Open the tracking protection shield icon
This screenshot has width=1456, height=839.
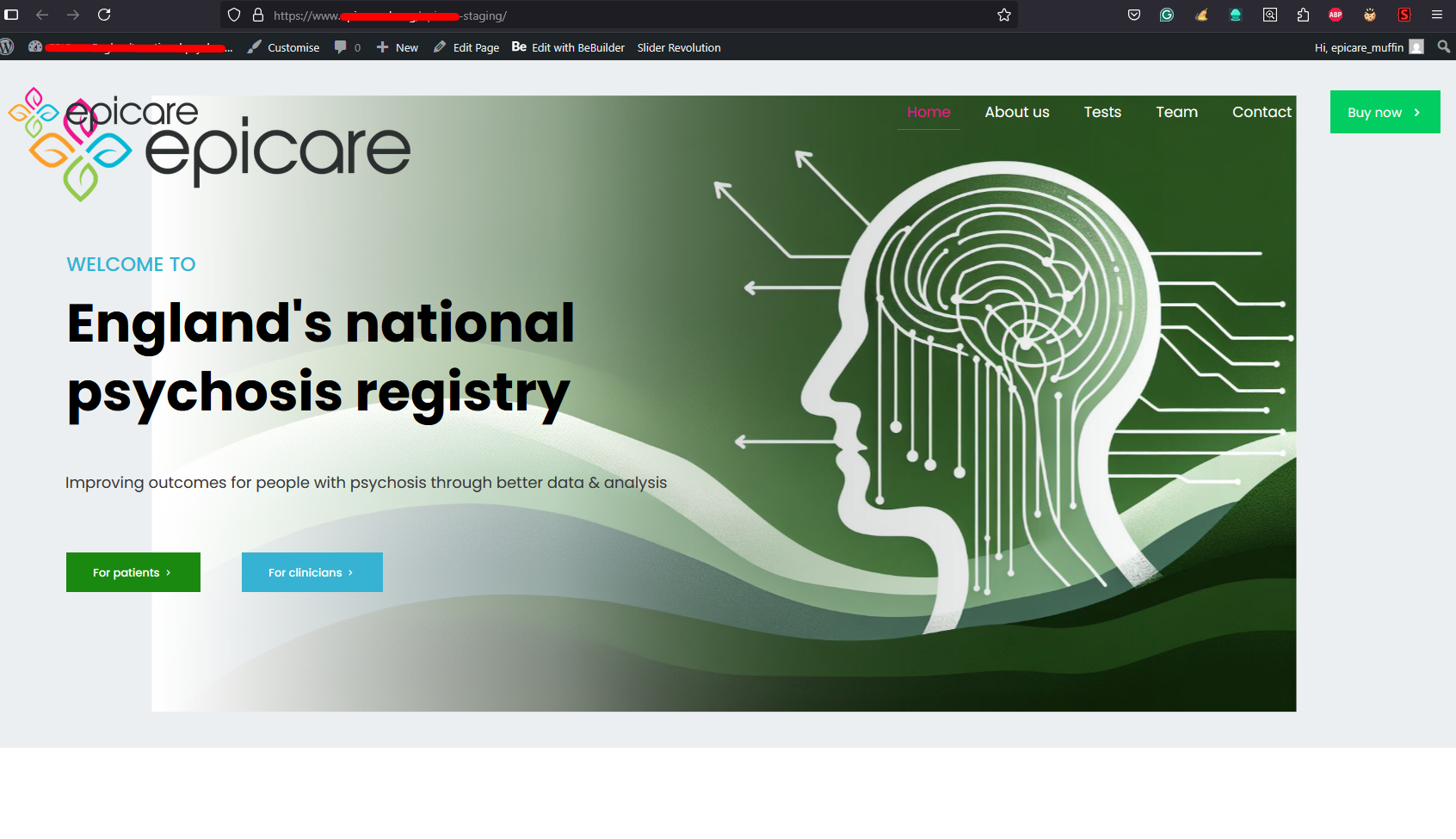(x=234, y=15)
